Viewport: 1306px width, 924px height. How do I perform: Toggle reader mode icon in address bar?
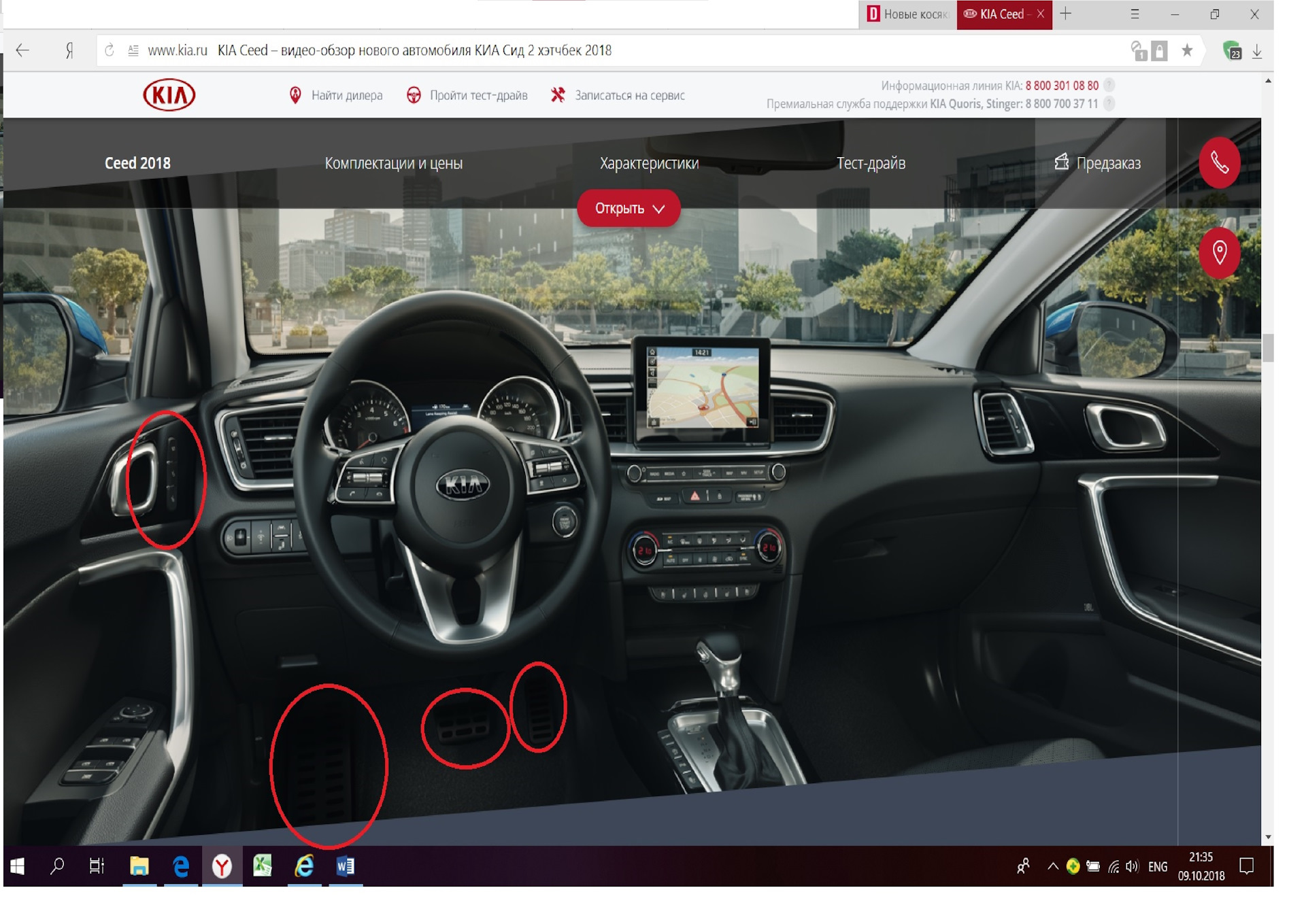[133, 50]
